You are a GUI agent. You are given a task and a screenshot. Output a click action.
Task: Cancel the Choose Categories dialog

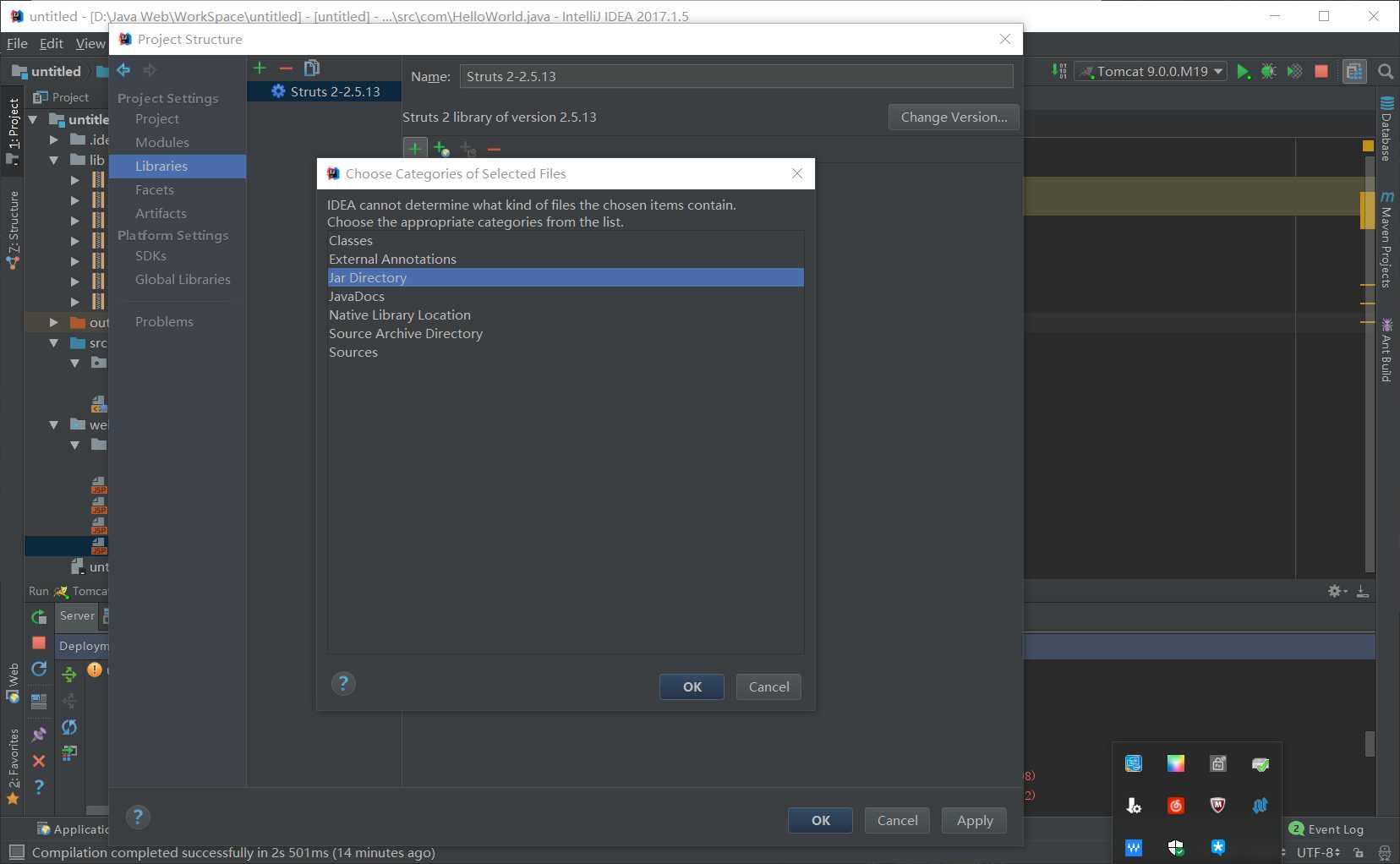pyautogui.click(x=768, y=686)
